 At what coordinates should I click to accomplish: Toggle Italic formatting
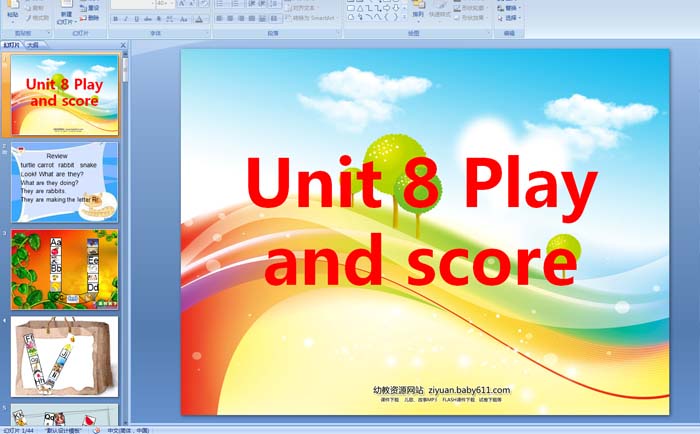pos(126,19)
